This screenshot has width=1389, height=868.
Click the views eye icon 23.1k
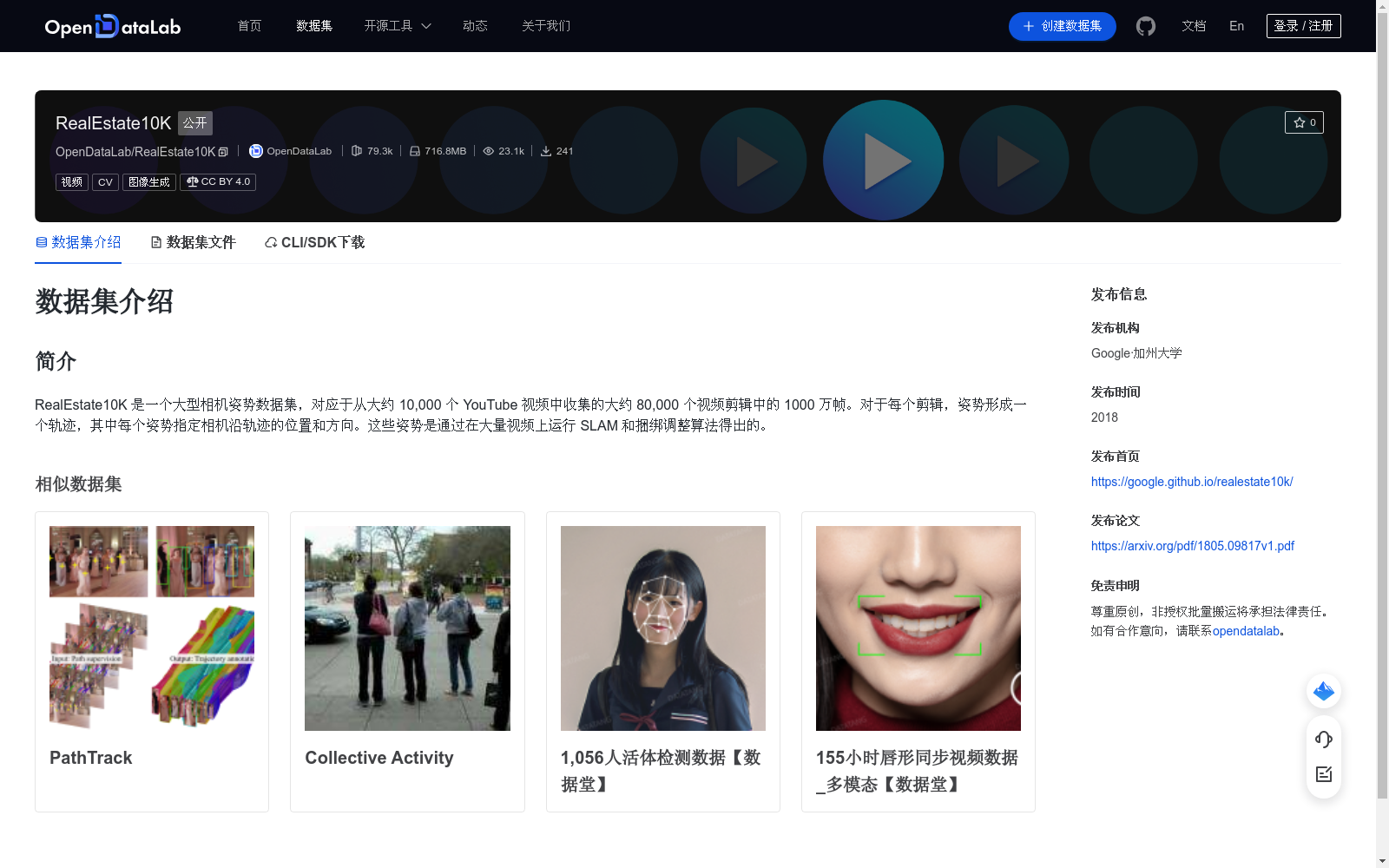point(489,151)
